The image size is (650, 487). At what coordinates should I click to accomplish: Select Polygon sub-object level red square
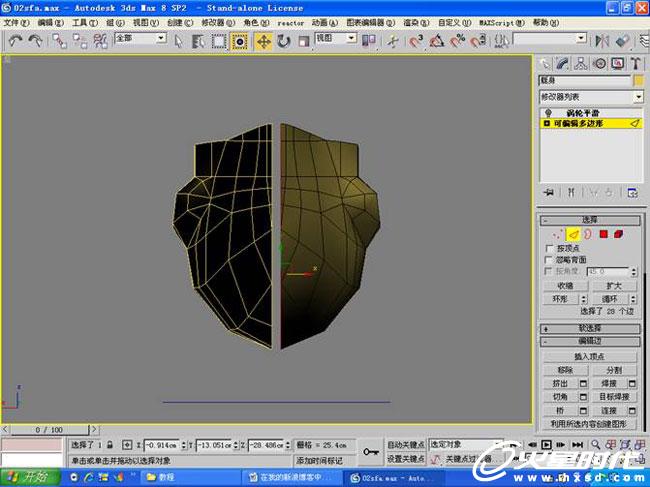pos(604,235)
